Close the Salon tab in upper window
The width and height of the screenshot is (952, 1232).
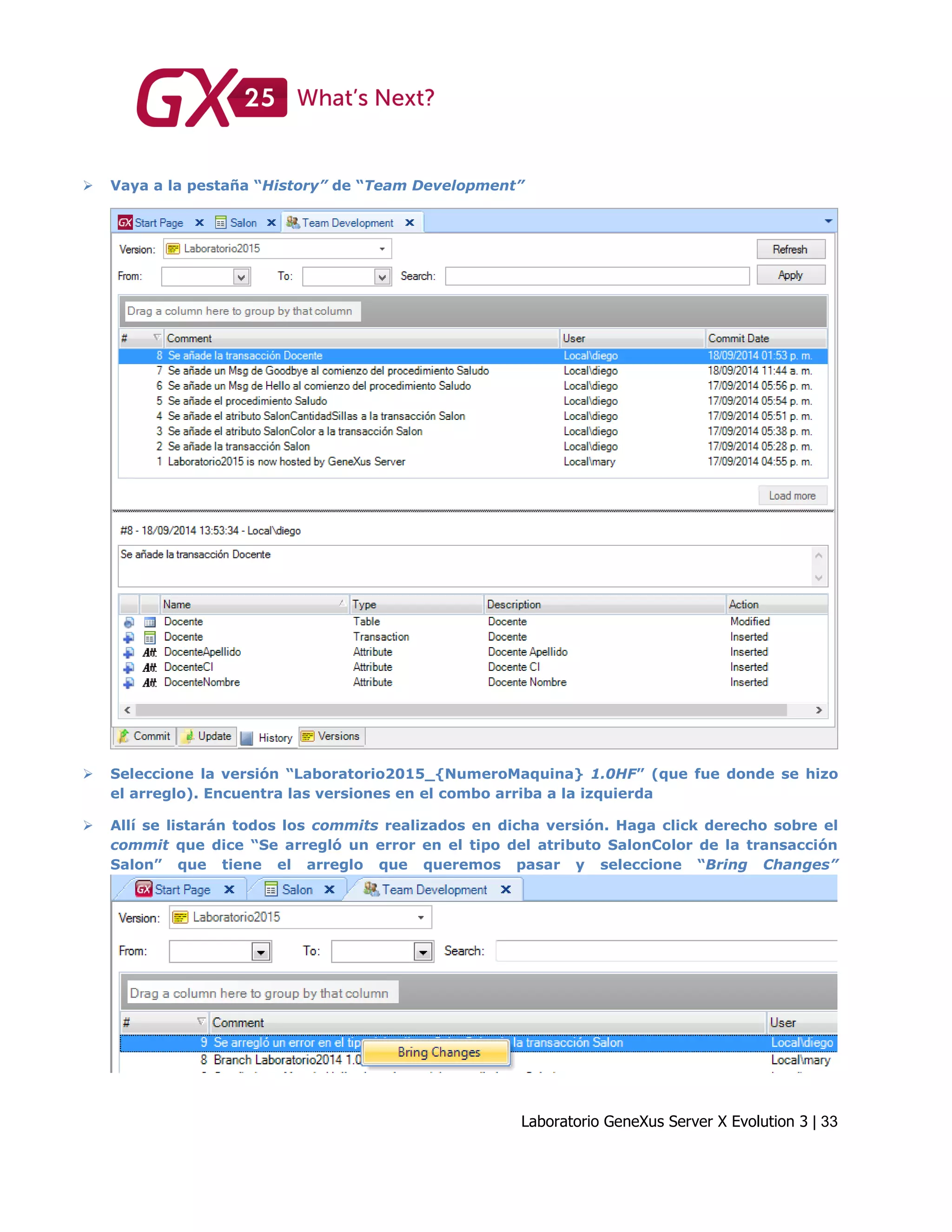(x=271, y=223)
